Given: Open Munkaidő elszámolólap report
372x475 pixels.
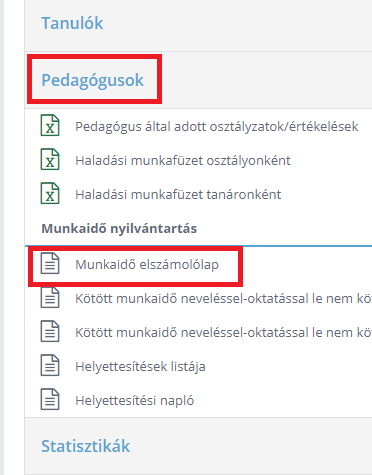Looking at the screenshot, I should click(x=147, y=265).
